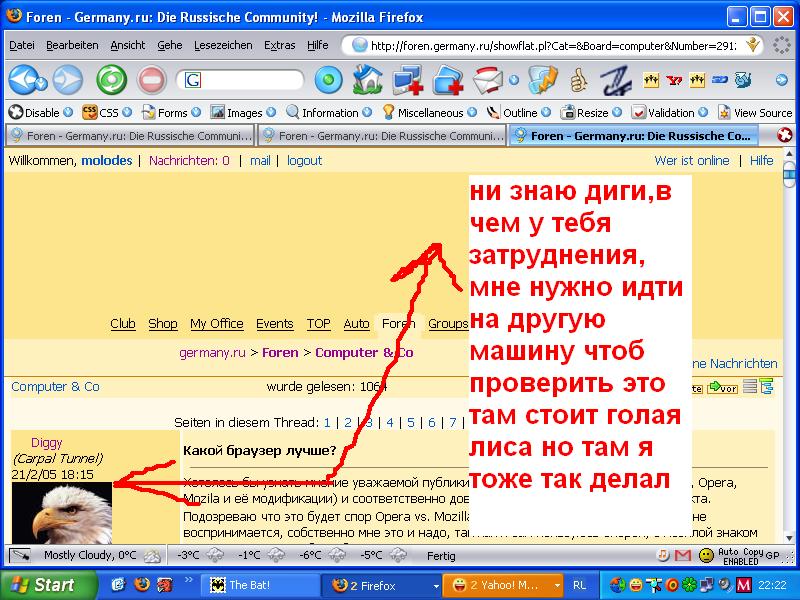
Task: Click the red Stop loading button
Action: point(152,80)
